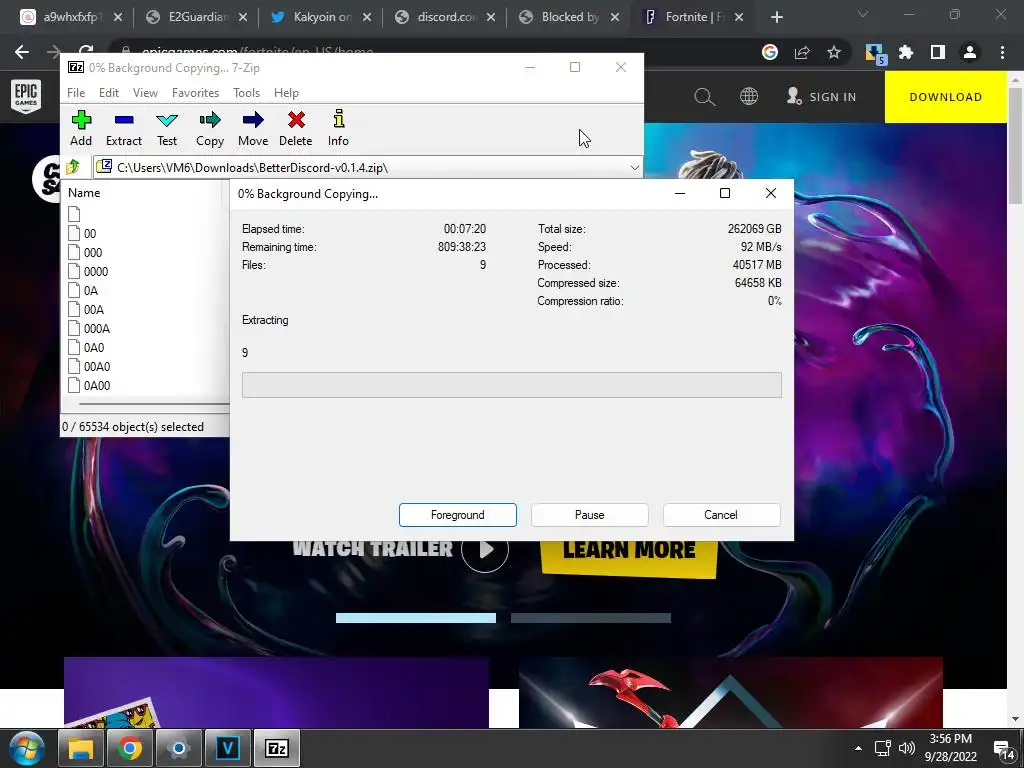This screenshot has width=1024, height=768.
Task: Select the second carousel slide indicator
Action: tap(590, 618)
